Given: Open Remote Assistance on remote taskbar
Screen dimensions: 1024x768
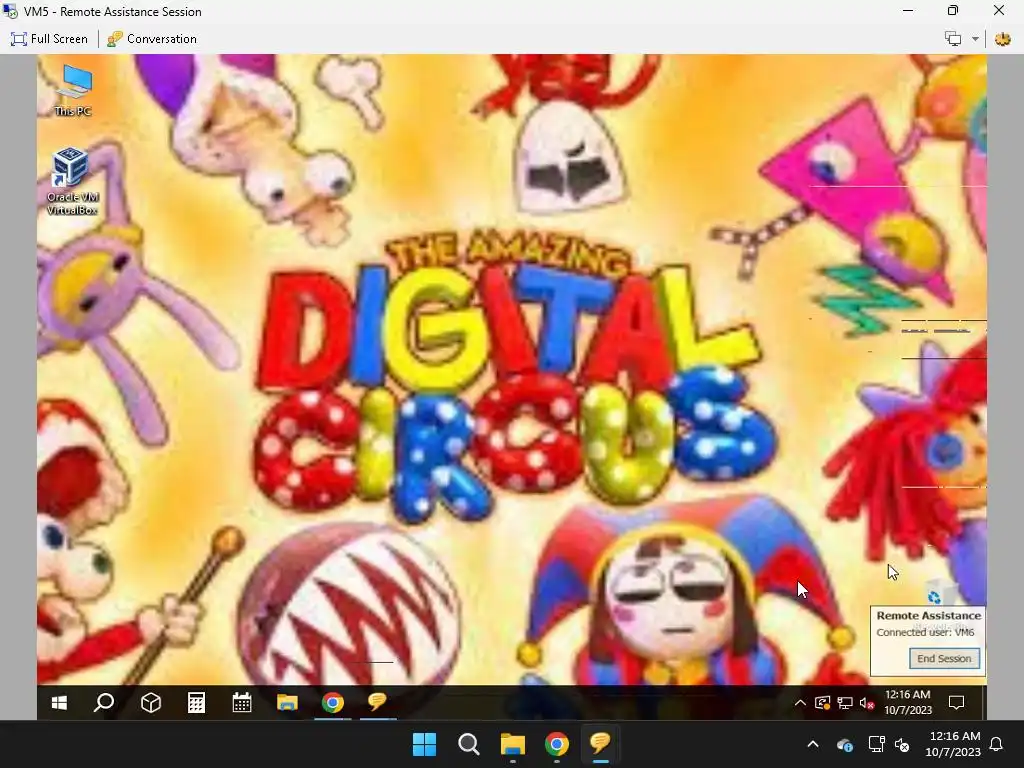Looking at the screenshot, I should (x=377, y=703).
